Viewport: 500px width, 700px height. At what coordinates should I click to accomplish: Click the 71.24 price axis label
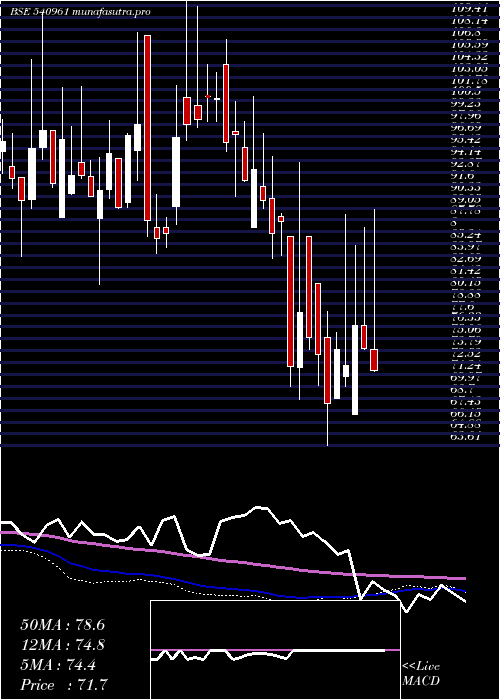pos(466,367)
